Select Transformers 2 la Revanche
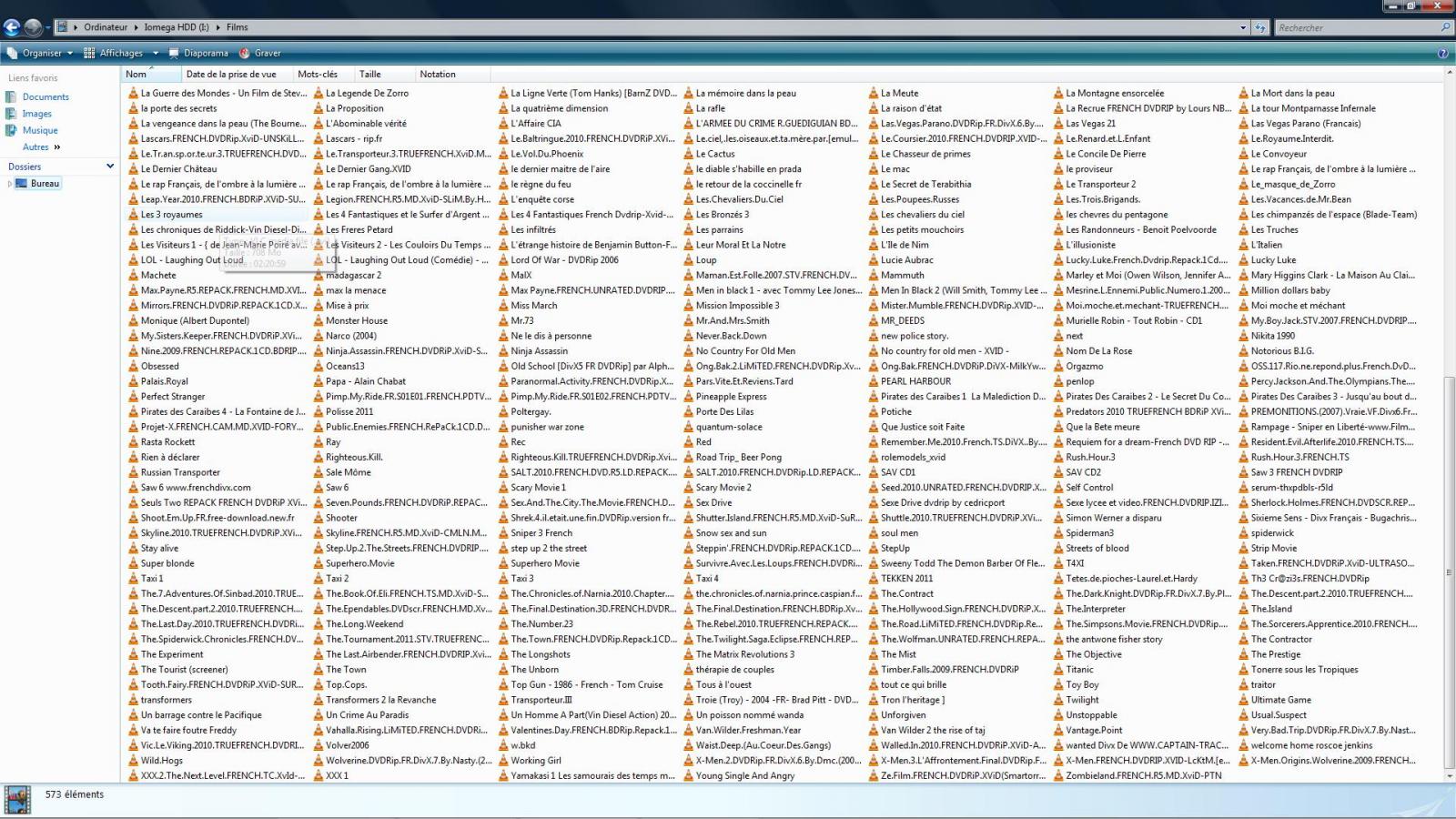The height and width of the screenshot is (819, 1456). click(x=380, y=700)
